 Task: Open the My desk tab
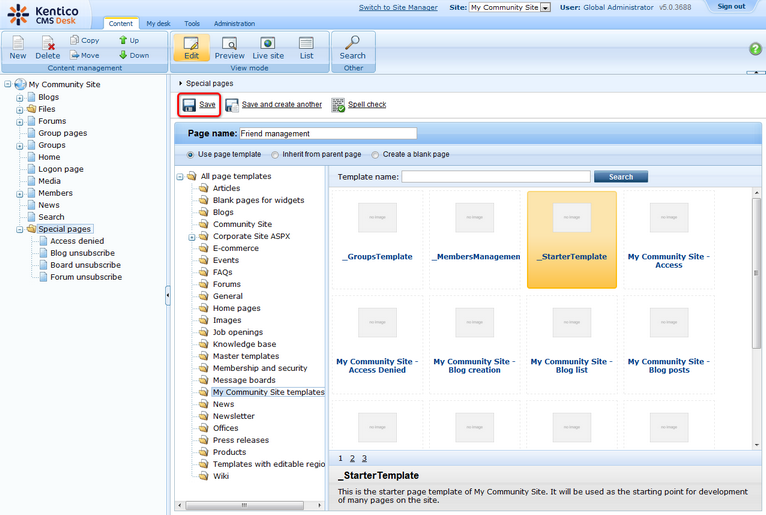[158, 23]
